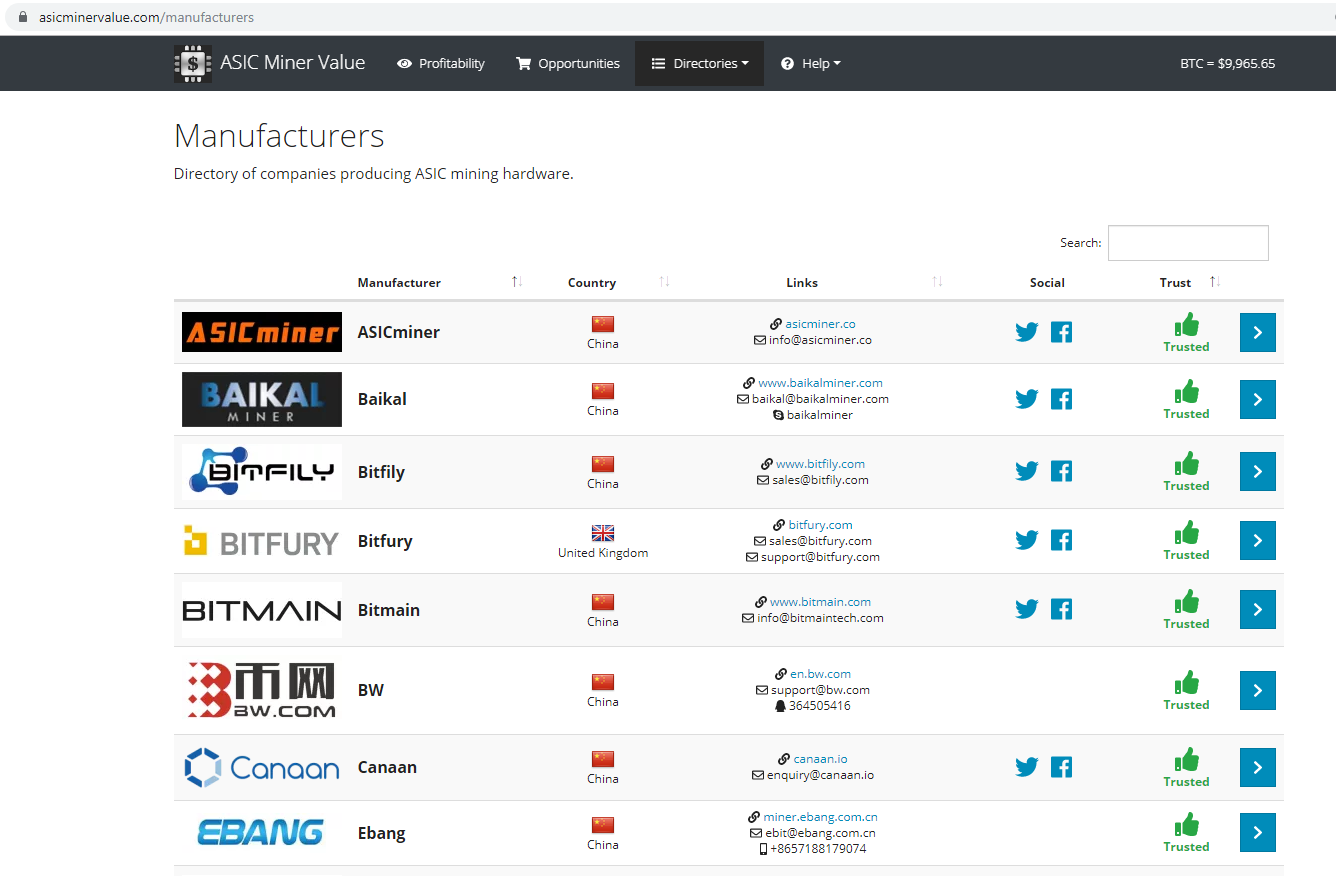
Task: Open Baikal's Facebook page
Action: (1062, 399)
